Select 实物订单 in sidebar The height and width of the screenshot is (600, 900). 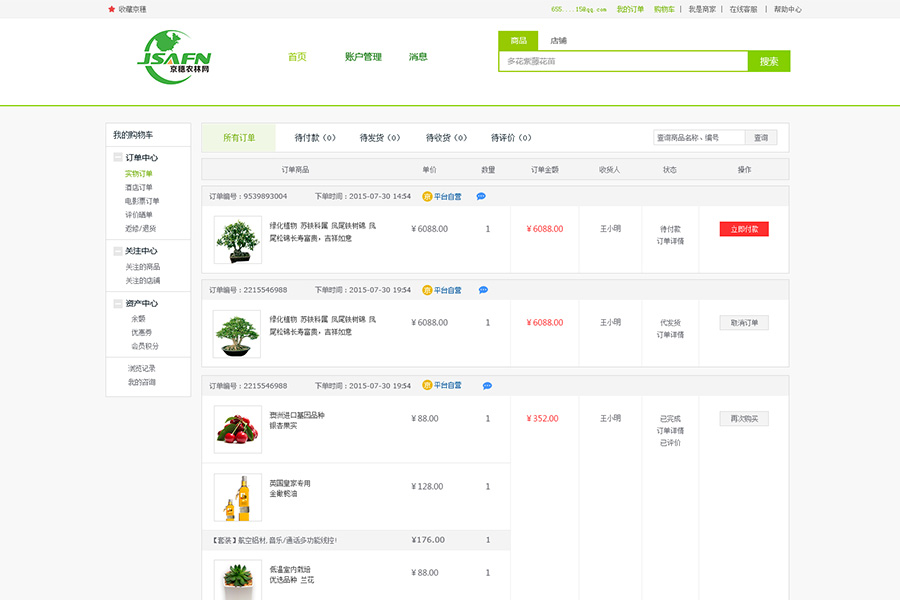pyautogui.click(x=138, y=173)
